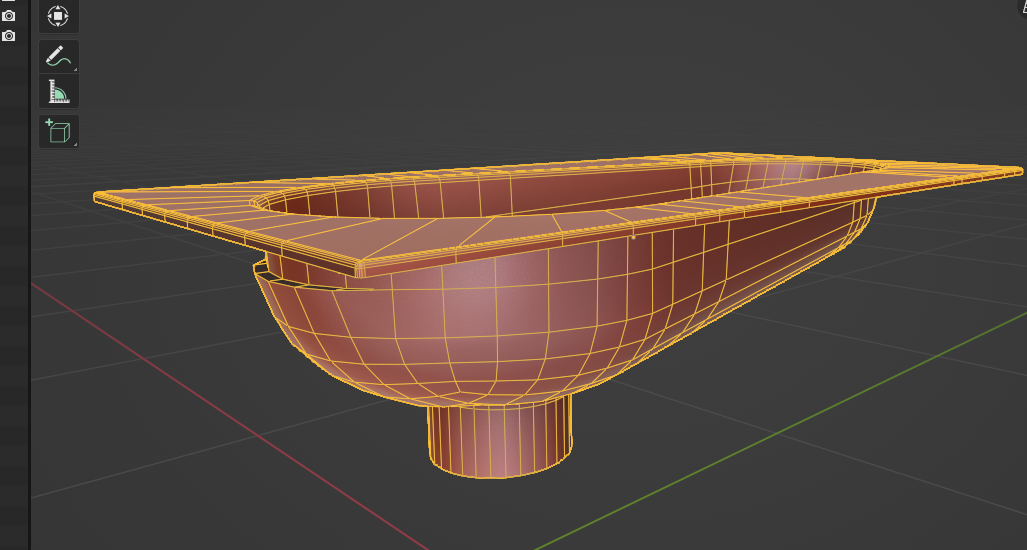
Task: Pick the Add Cube tool
Action: tap(59, 131)
